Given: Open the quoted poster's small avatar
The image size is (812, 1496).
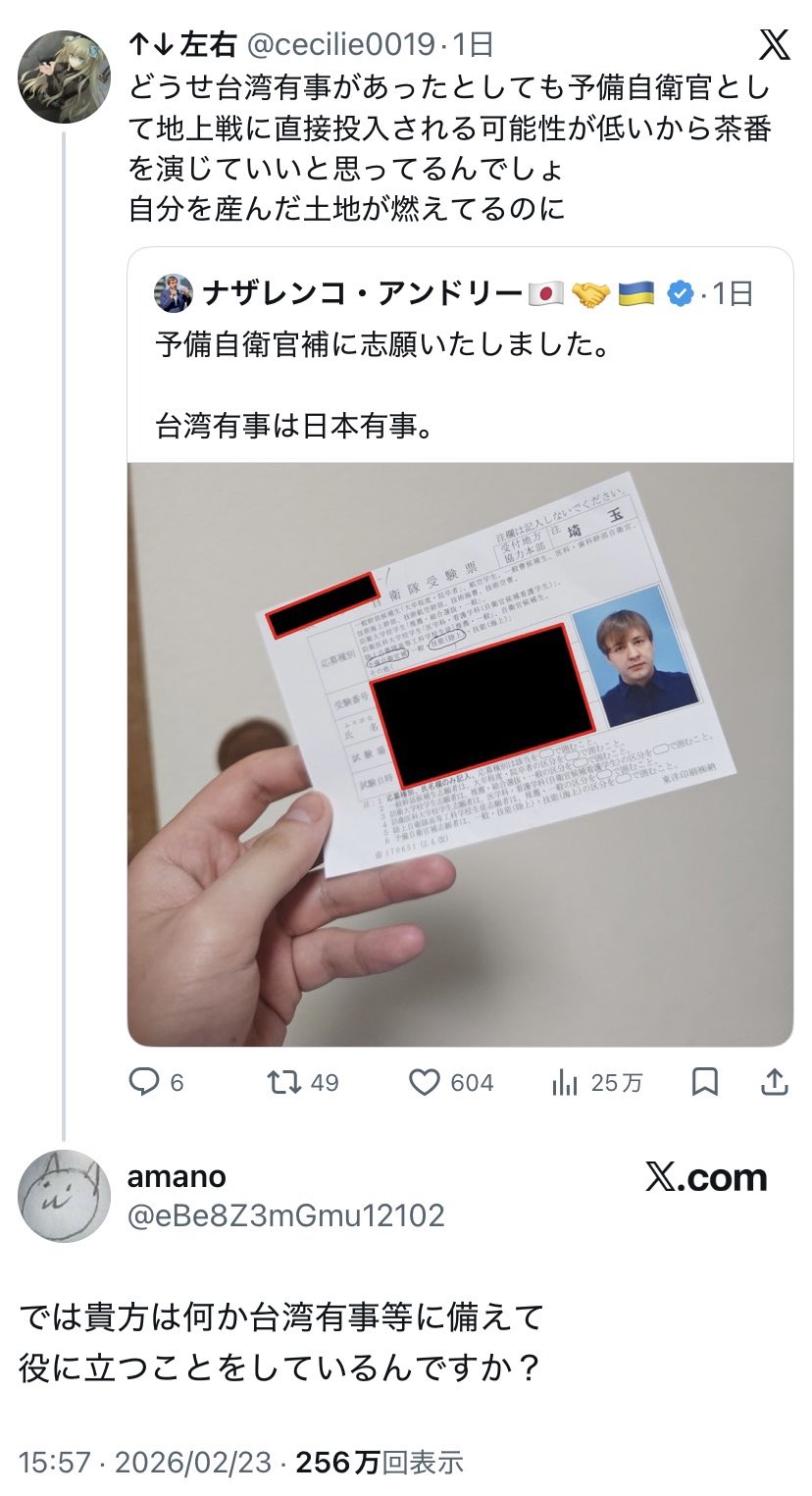Looking at the screenshot, I should 174,292.
